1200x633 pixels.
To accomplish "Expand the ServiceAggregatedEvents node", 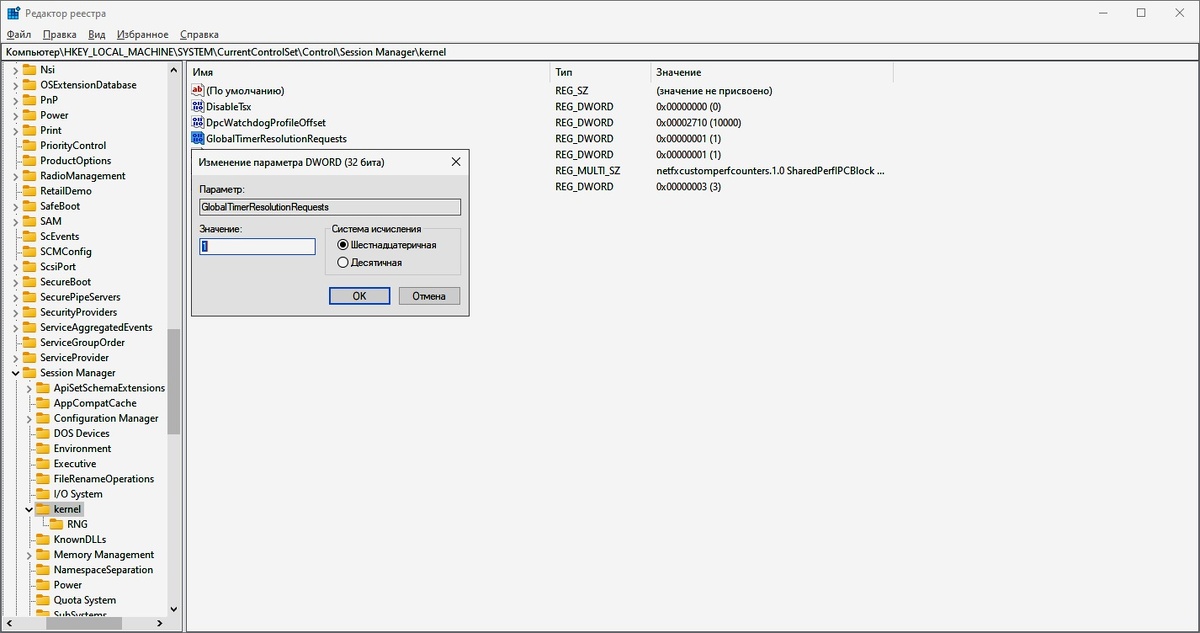I will pyautogui.click(x=15, y=327).
